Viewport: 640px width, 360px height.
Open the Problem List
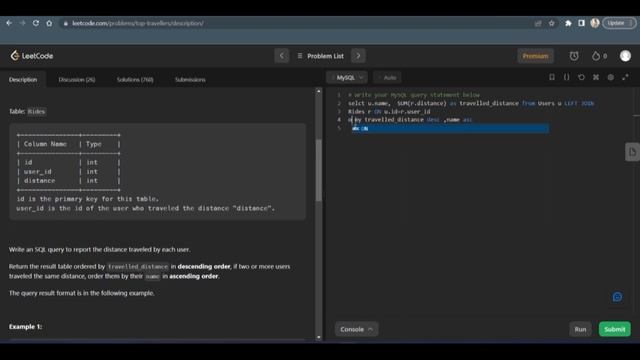[x=321, y=56]
